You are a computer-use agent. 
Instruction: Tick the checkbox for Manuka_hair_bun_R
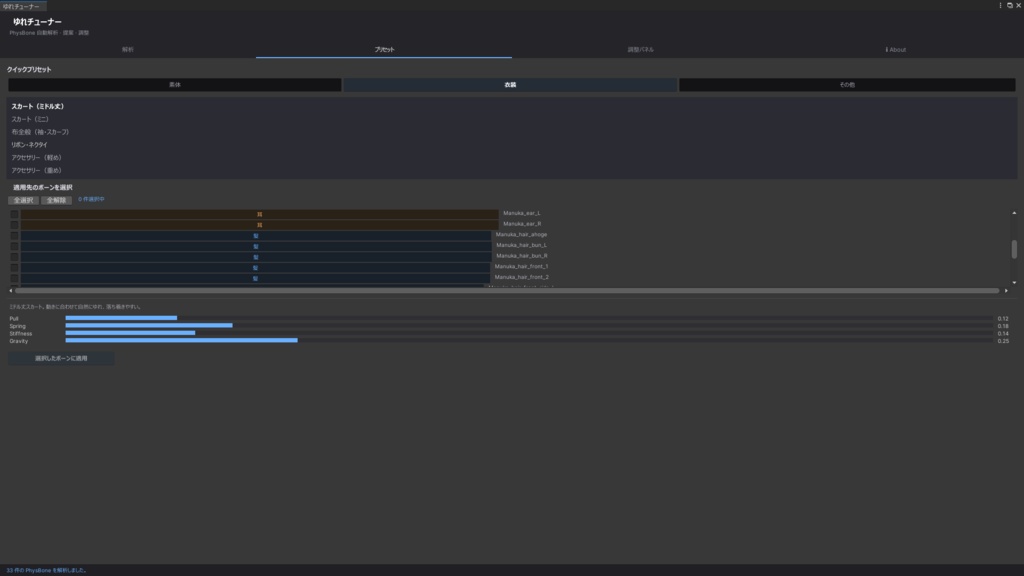pyautogui.click(x=14, y=257)
